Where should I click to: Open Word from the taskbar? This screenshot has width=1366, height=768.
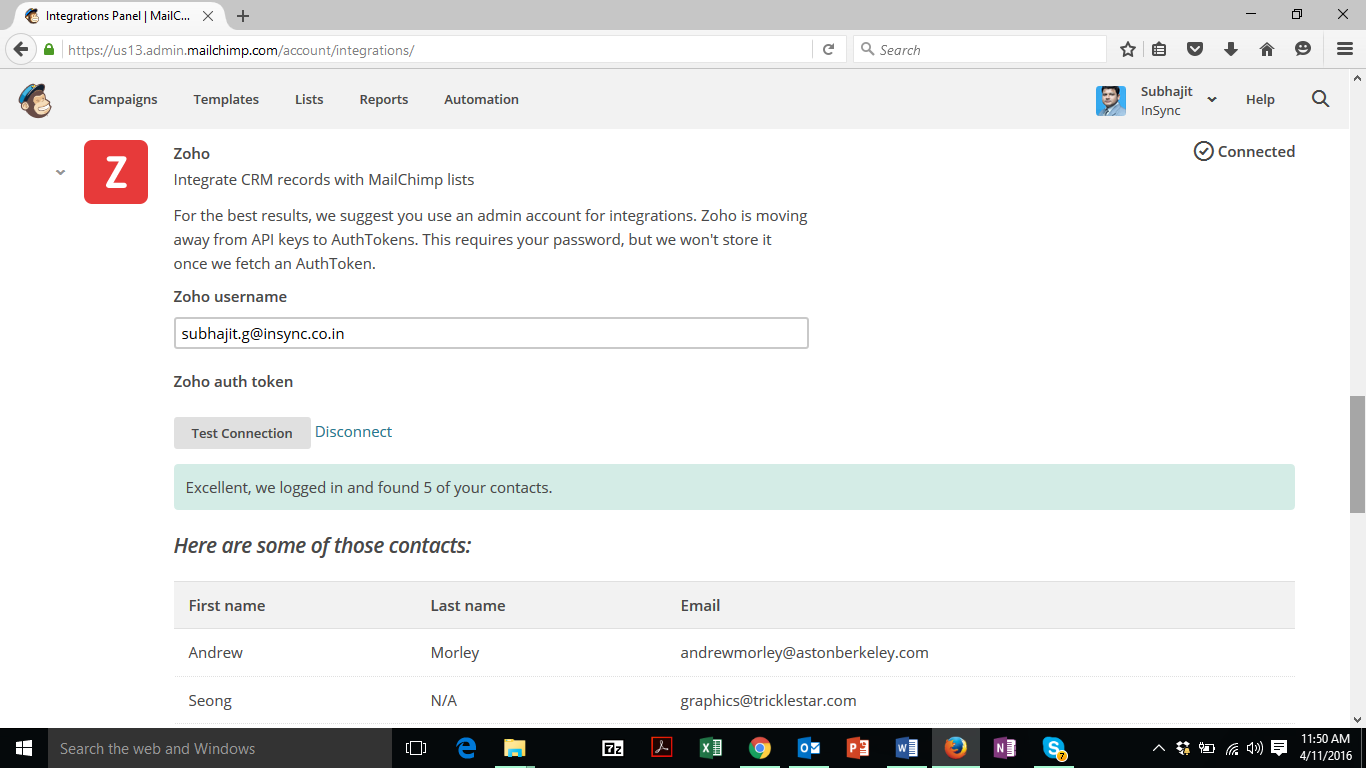907,748
